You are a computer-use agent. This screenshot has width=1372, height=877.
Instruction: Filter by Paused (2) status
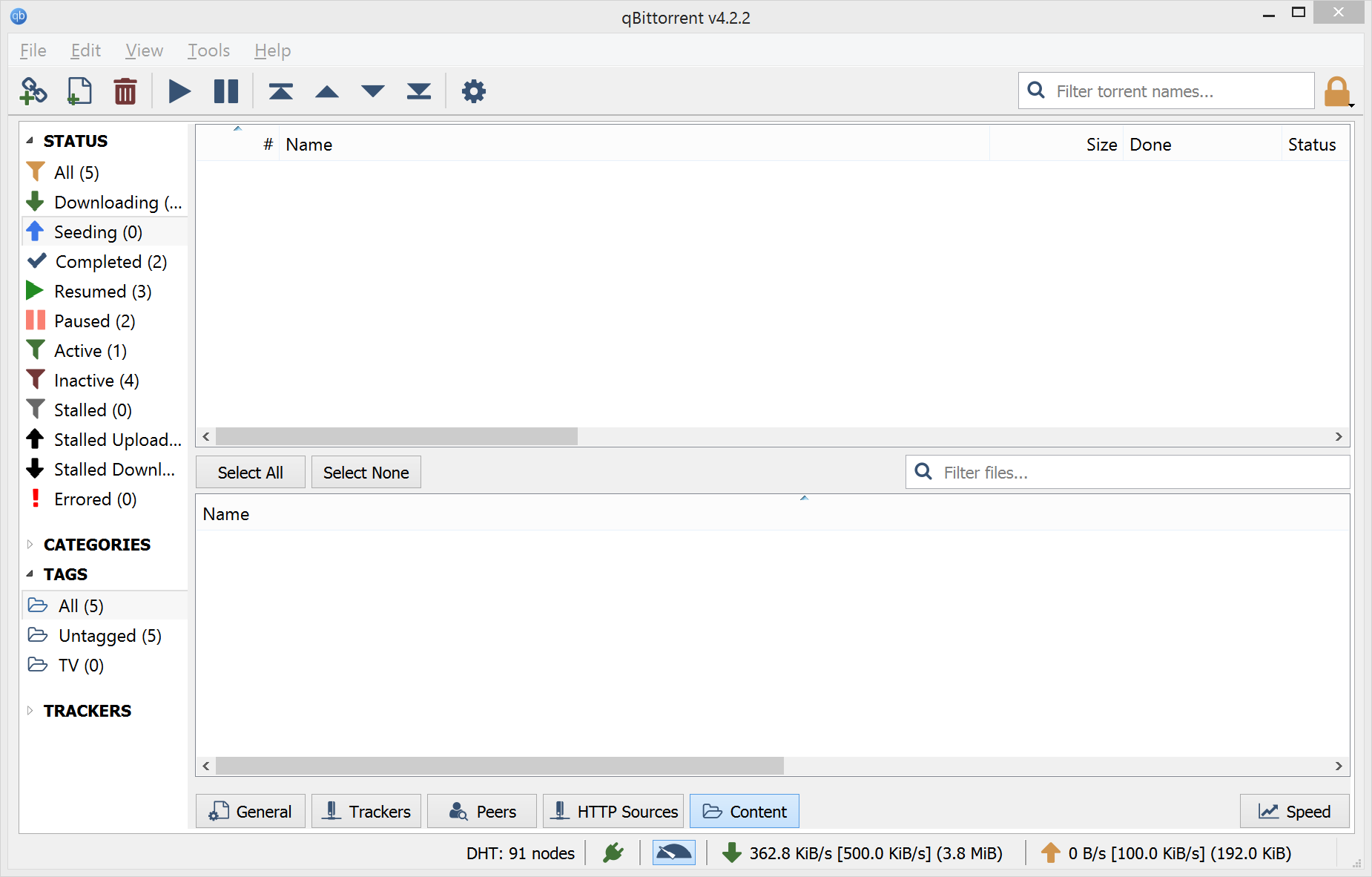(105, 321)
